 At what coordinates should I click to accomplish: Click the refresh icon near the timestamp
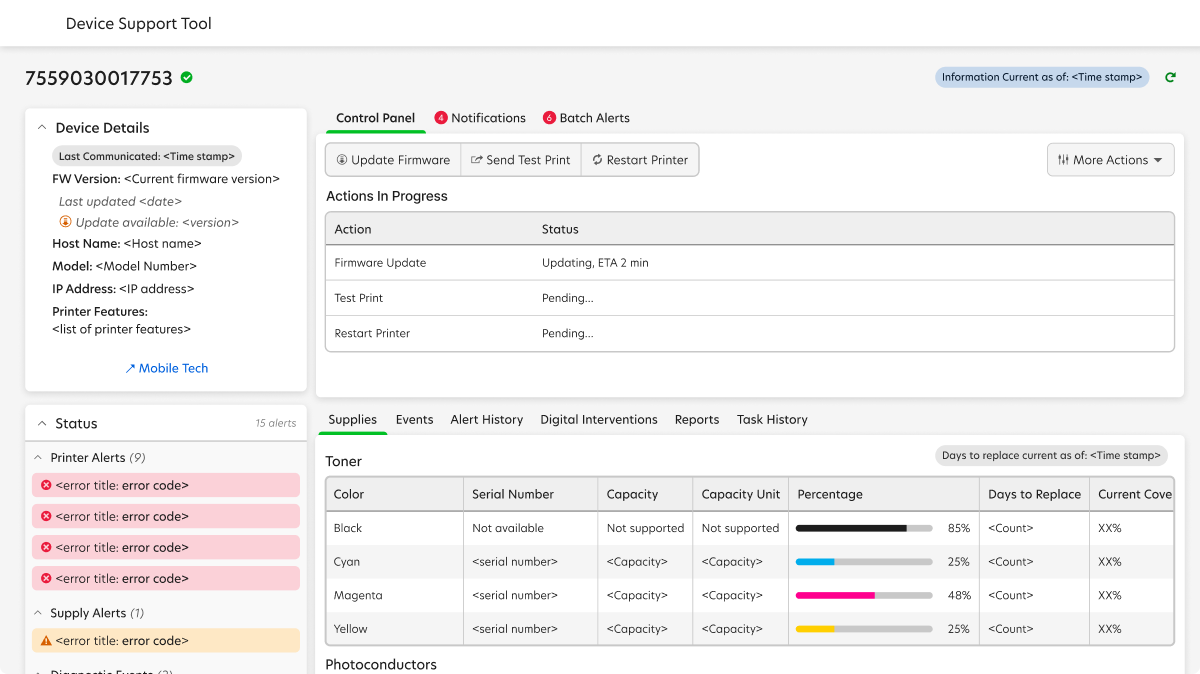click(1170, 77)
